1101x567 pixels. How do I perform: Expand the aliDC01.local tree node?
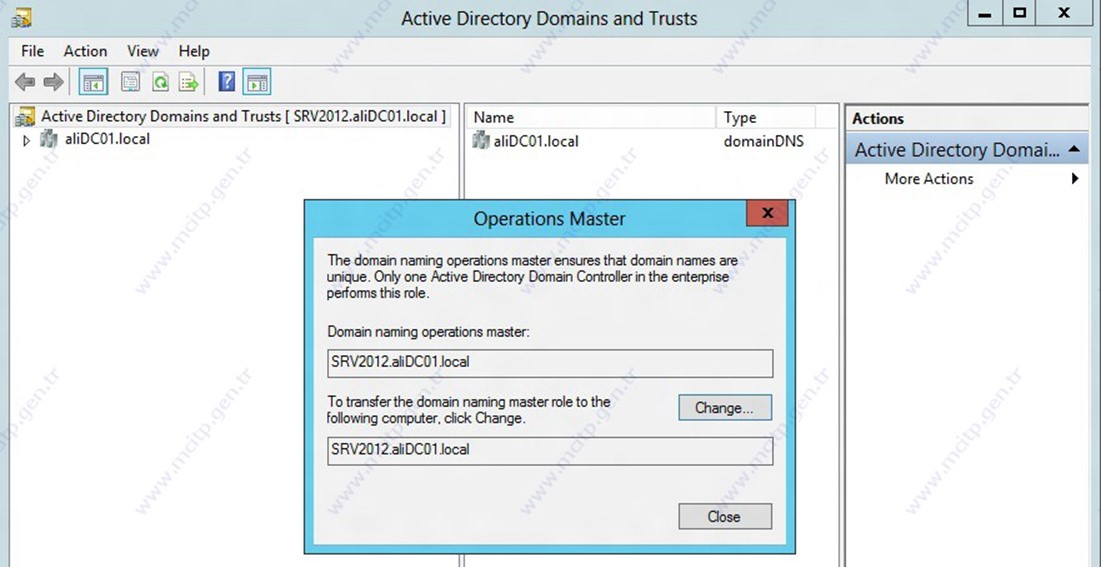coord(27,140)
